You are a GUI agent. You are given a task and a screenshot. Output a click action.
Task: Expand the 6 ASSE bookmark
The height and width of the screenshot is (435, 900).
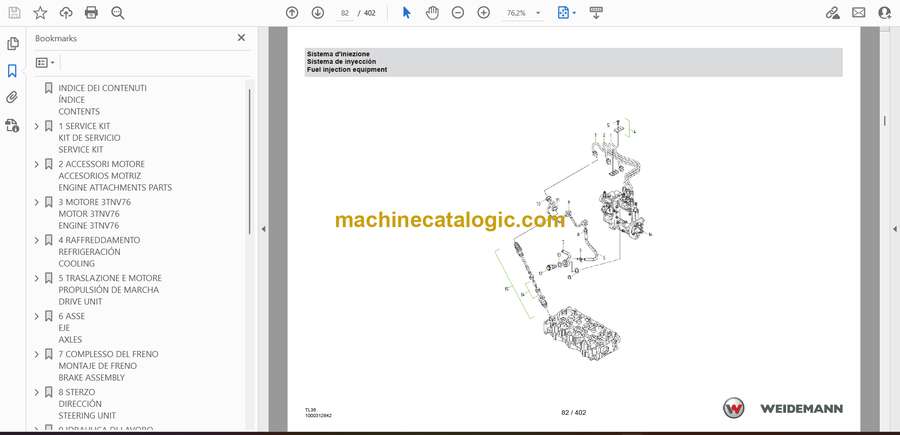(x=37, y=316)
